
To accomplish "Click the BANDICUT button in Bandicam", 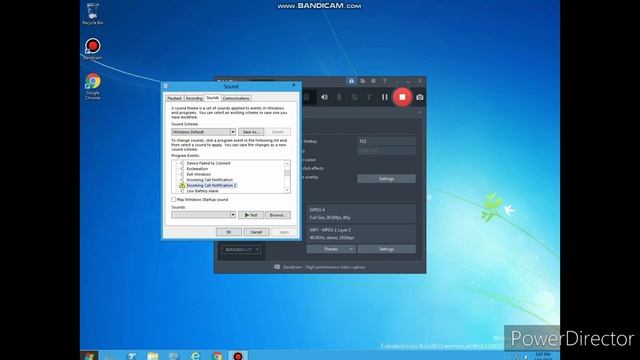I will (x=241, y=249).
